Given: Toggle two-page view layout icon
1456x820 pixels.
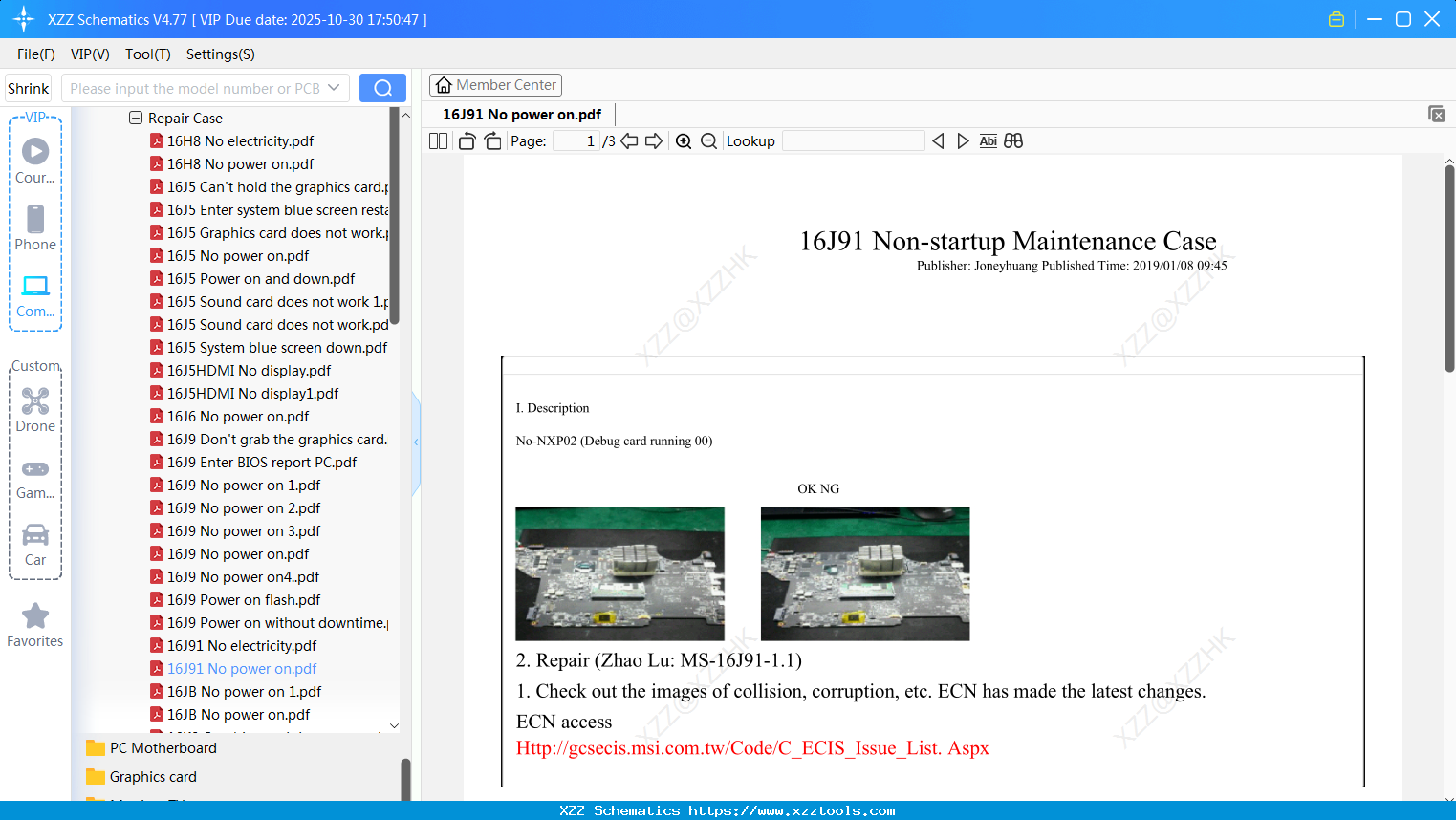Looking at the screenshot, I should point(438,140).
